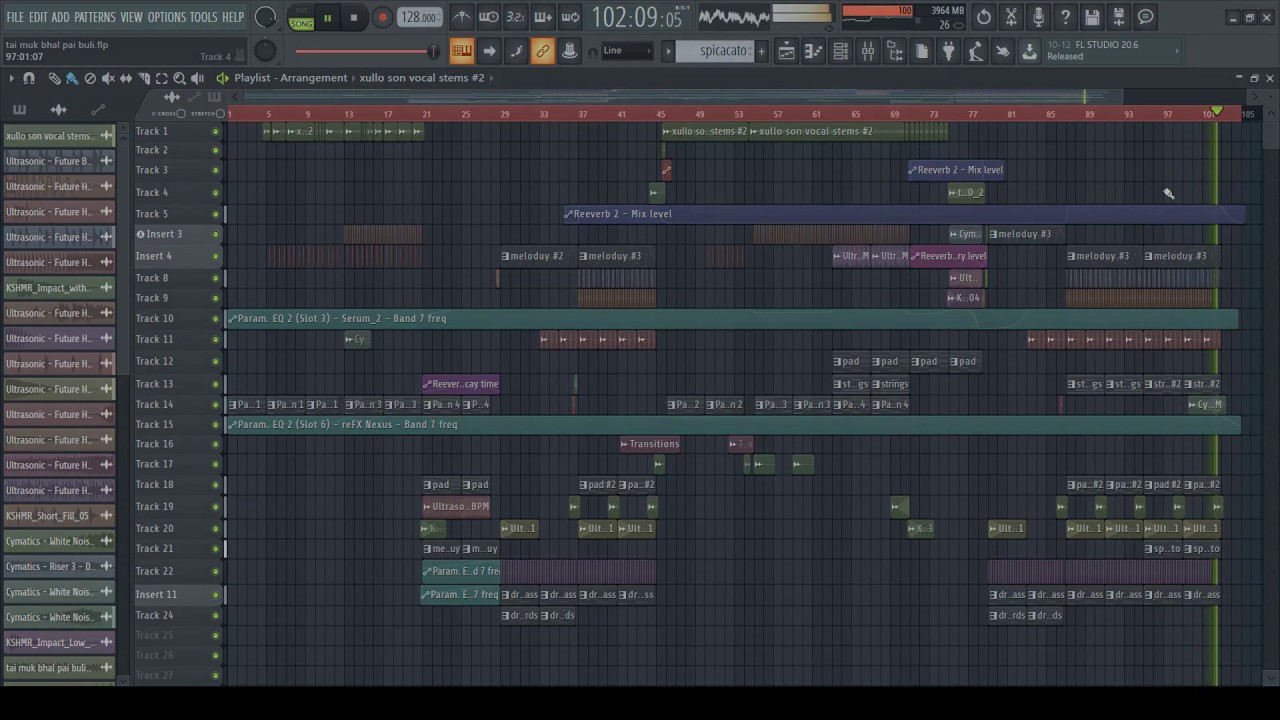This screenshot has height=720, width=1280.
Task: Toggle the STRETCH checkbox
Action: pyautogui.click(x=221, y=113)
